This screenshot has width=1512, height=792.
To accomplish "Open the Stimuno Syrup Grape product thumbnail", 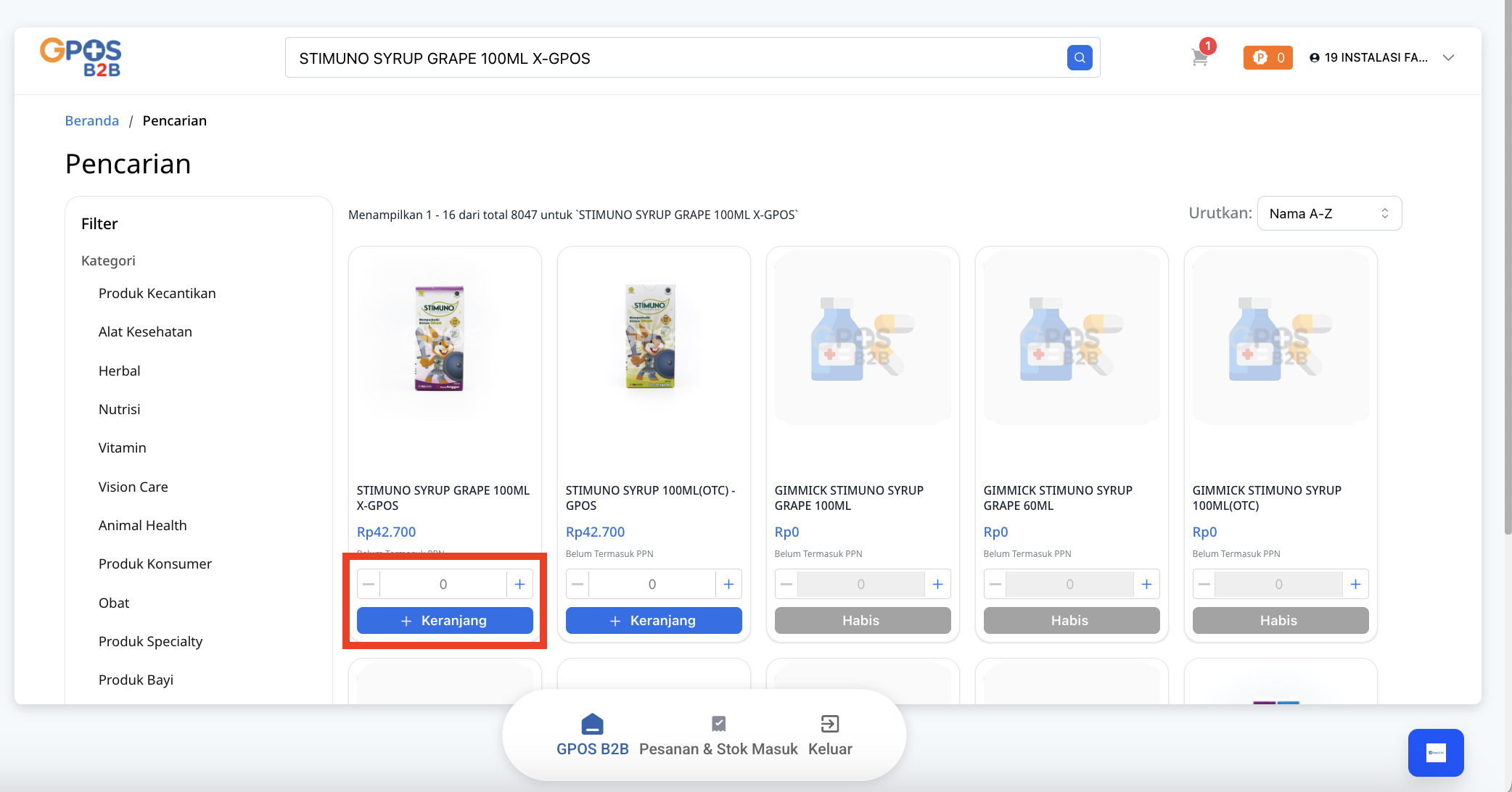I will pos(440,338).
